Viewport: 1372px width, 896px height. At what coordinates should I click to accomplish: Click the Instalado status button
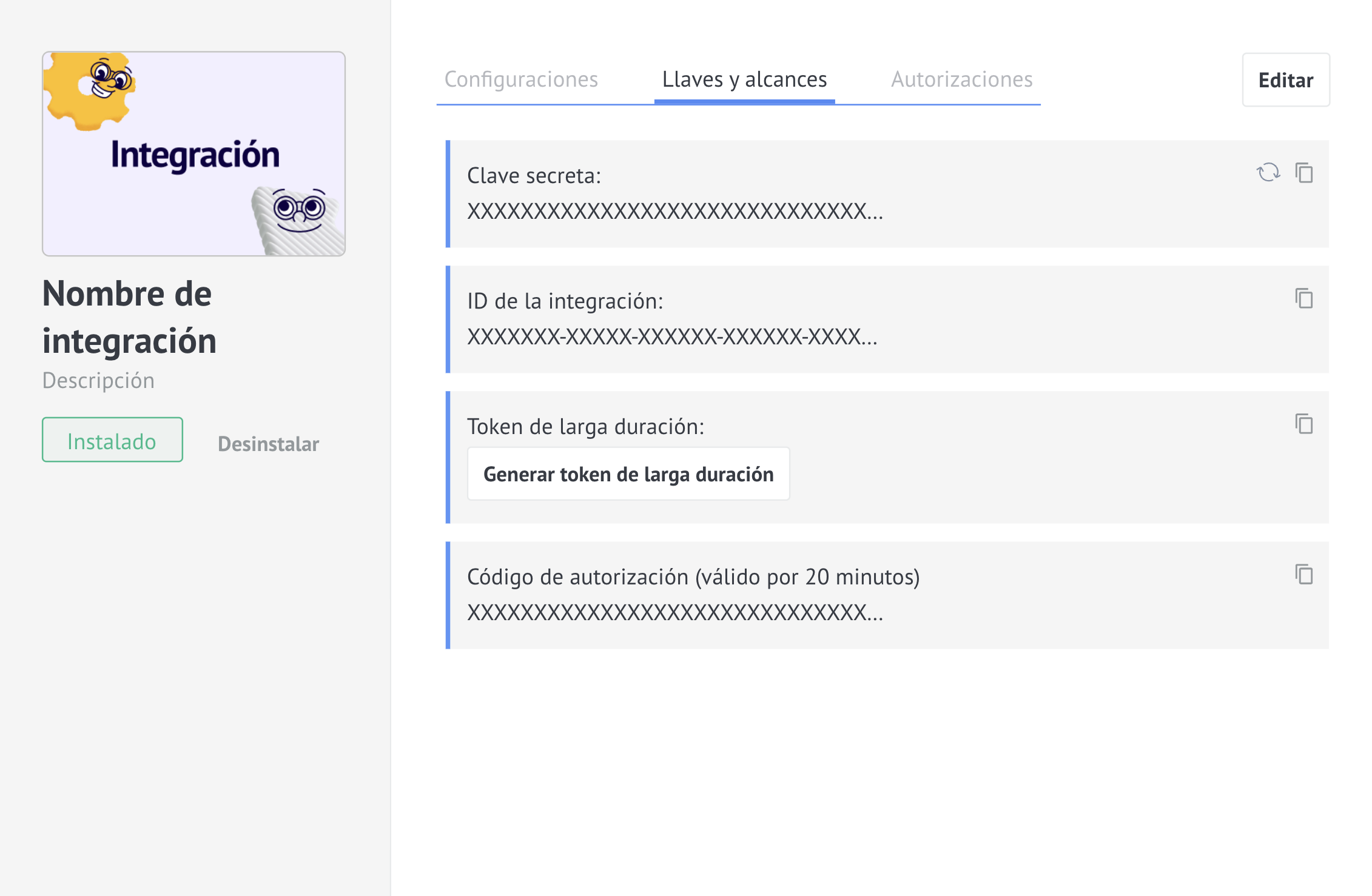(112, 440)
